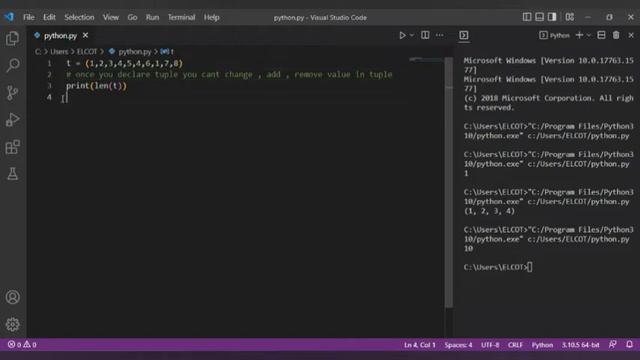Click the ELCOT breadcrumb segment
The width and height of the screenshot is (640, 360).
(x=87, y=52)
